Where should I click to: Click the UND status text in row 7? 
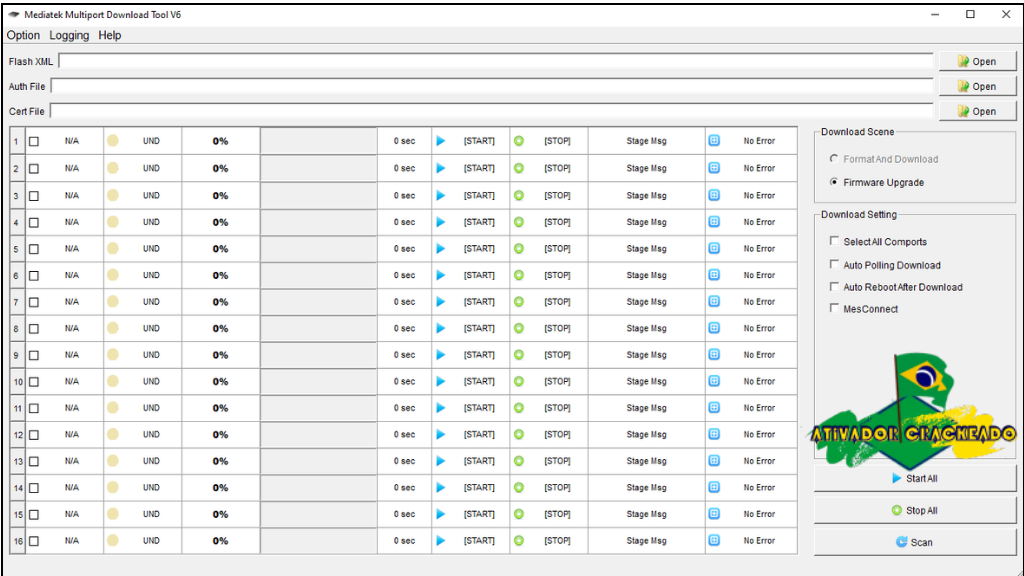(152, 302)
